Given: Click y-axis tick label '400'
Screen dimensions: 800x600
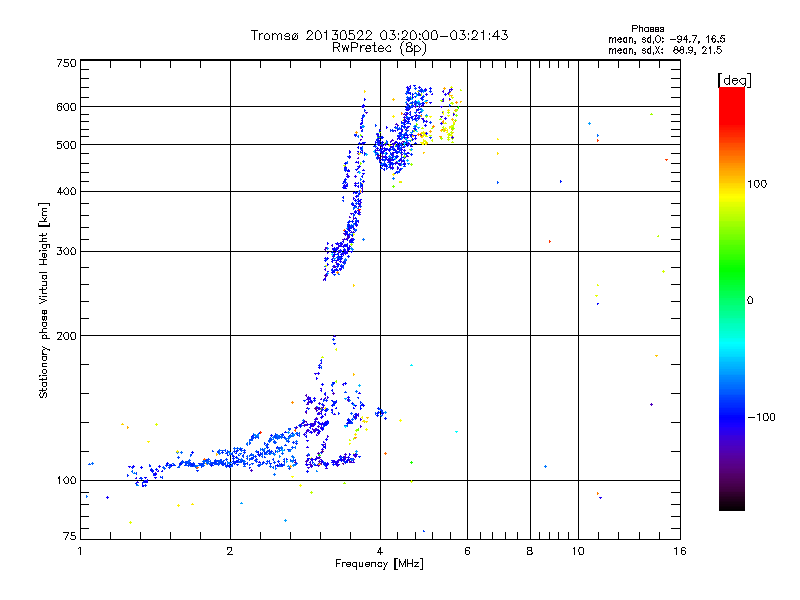Looking at the screenshot, I should click(66, 192).
